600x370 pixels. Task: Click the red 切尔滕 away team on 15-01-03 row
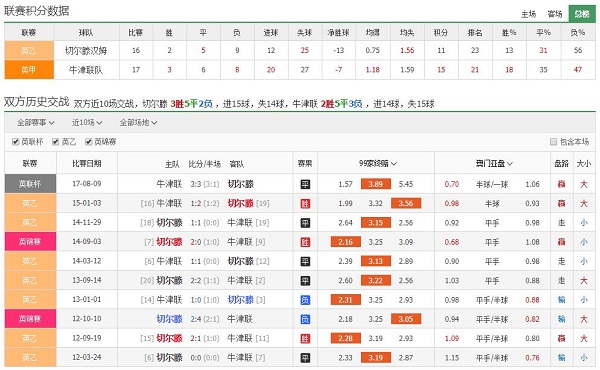pyautogui.click(x=241, y=203)
